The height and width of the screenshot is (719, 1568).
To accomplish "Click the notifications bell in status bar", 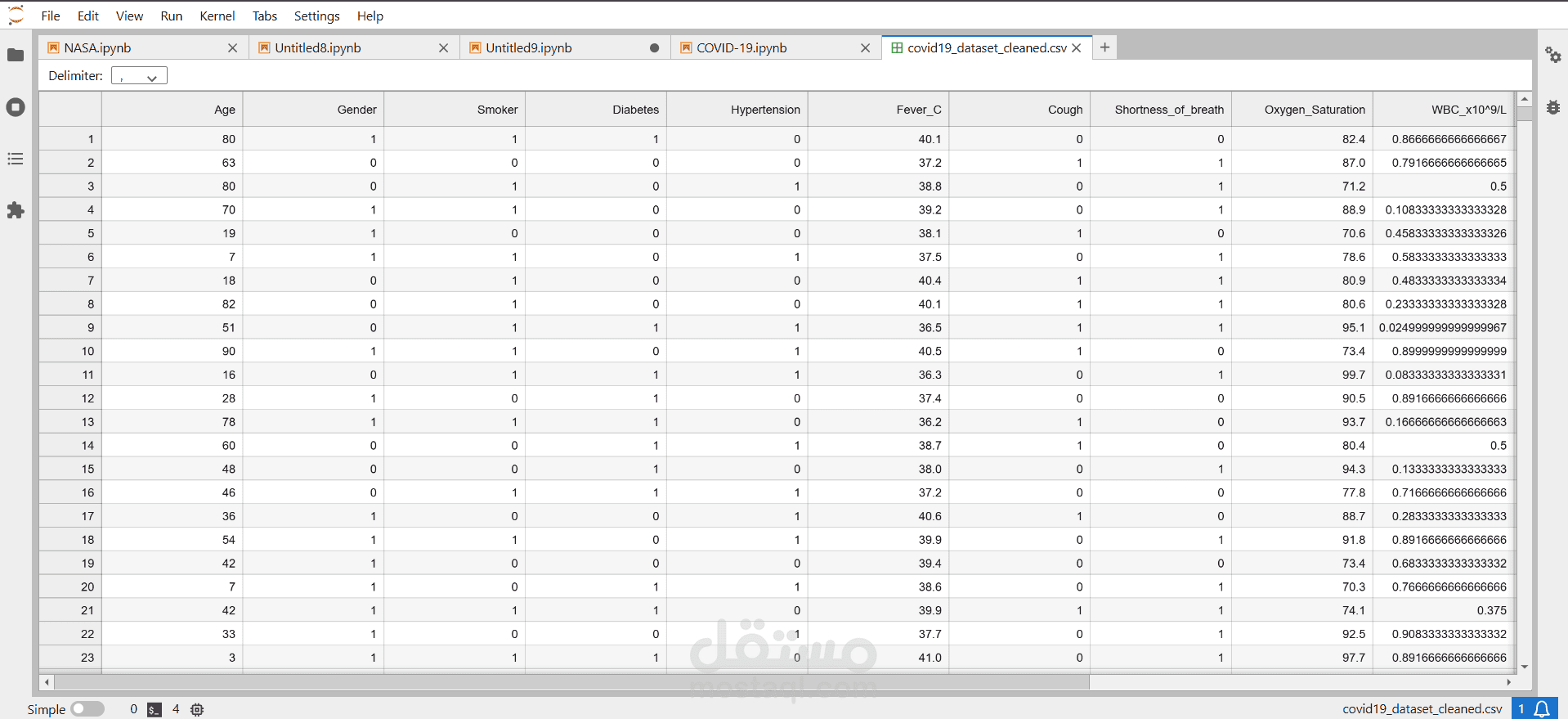I will click(x=1542, y=709).
